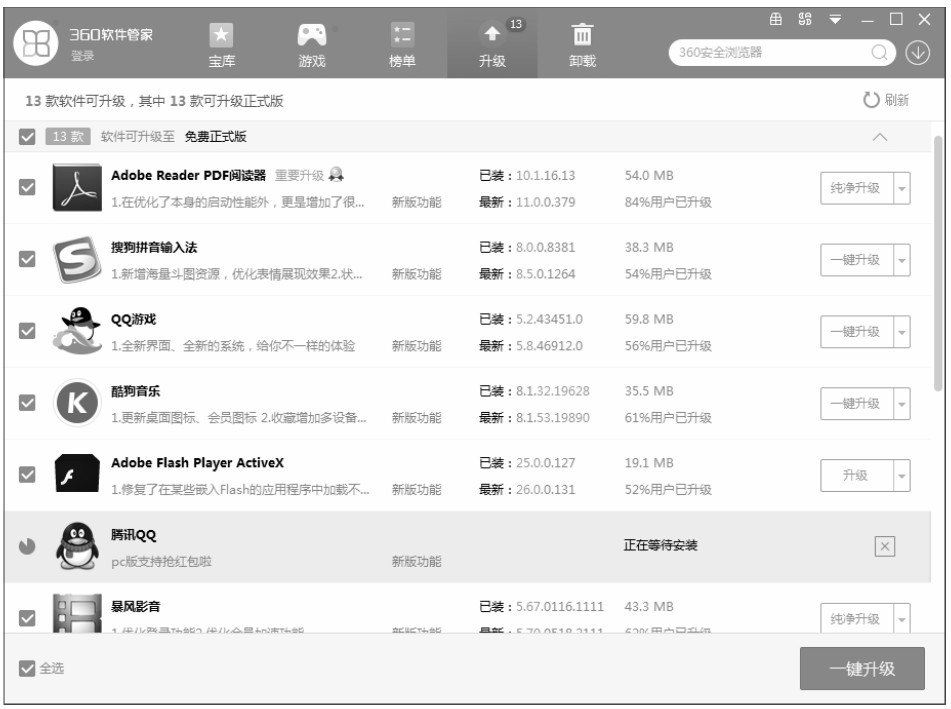This screenshot has width=951, height=709.
Task: Uncheck Adobe Reader PDF阅读器 checkbox
Action: coord(27,187)
